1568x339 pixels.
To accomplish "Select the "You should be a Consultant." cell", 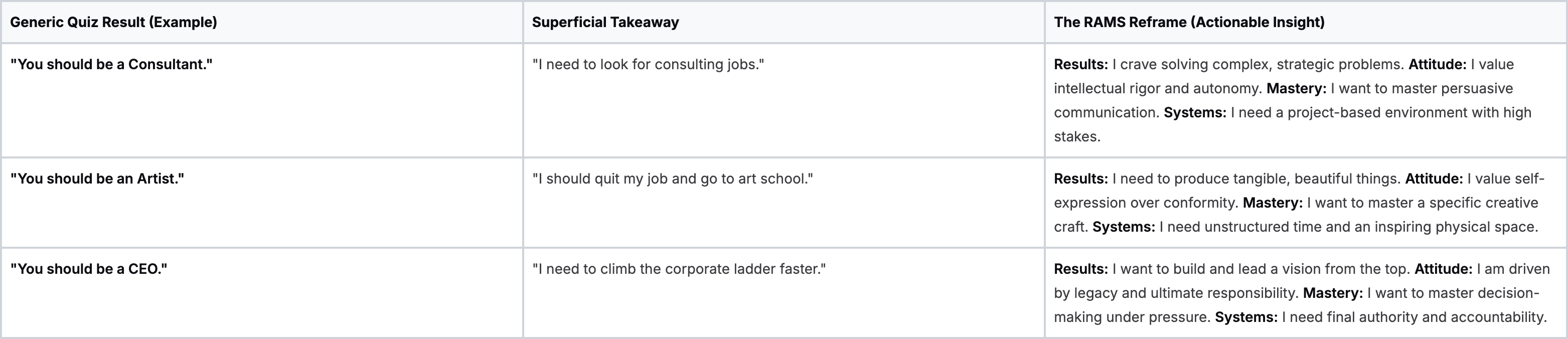I will 111,65.
